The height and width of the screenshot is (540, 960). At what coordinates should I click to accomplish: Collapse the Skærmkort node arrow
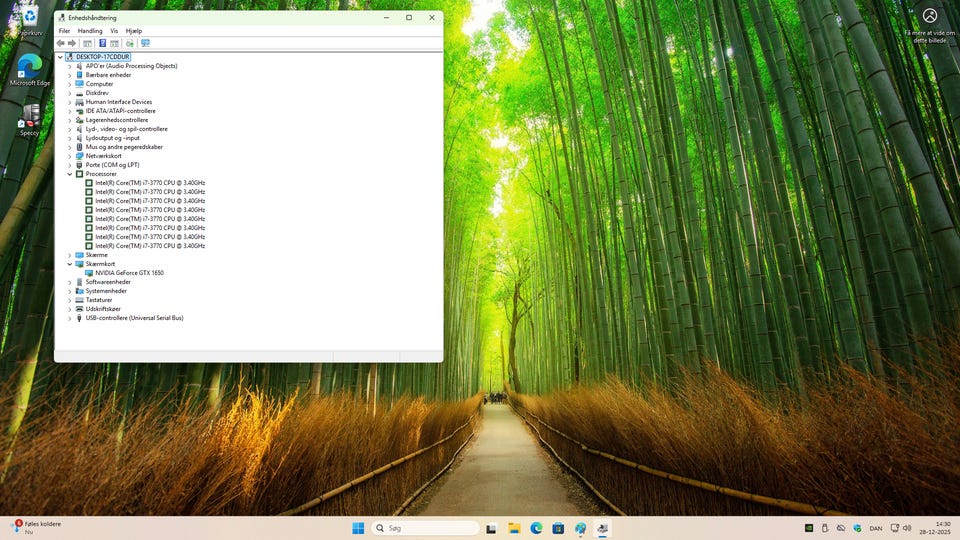(x=70, y=264)
